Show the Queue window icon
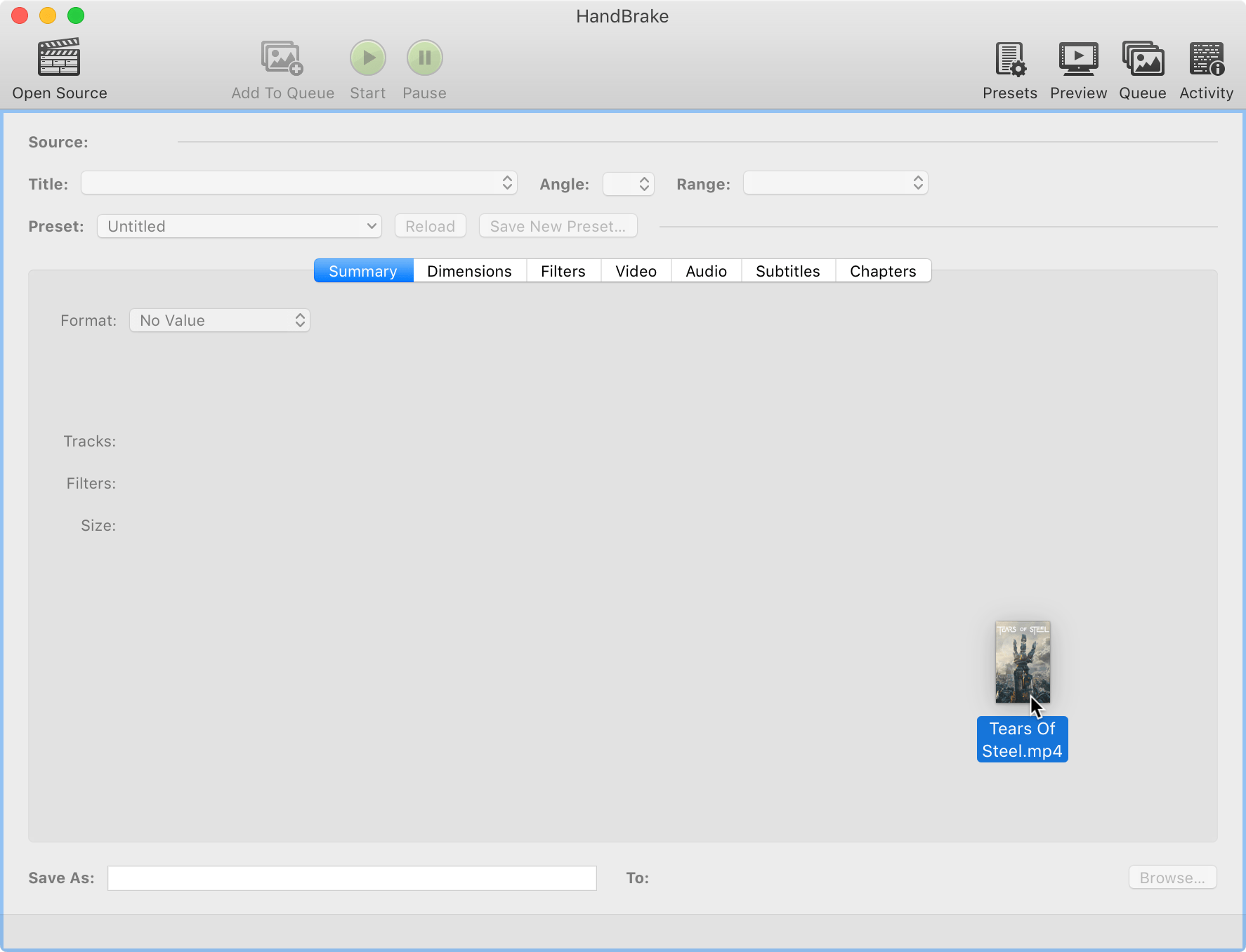 tap(1142, 58)
